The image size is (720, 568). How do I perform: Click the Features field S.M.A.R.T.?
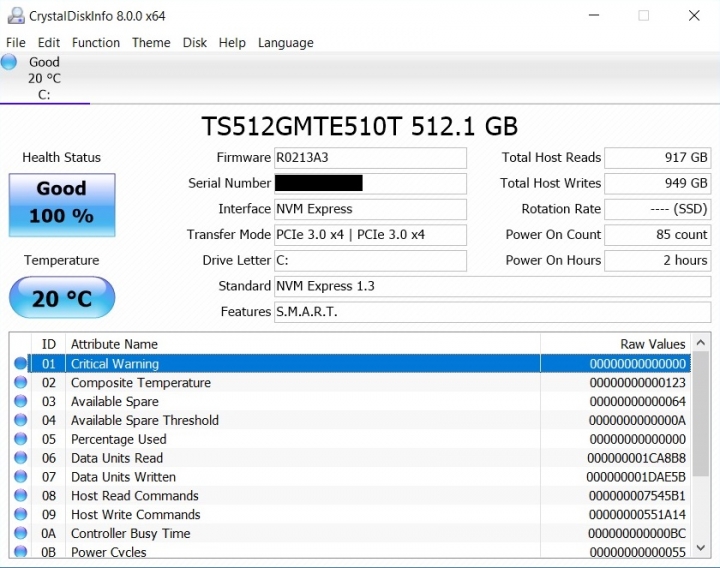point(492,312)
